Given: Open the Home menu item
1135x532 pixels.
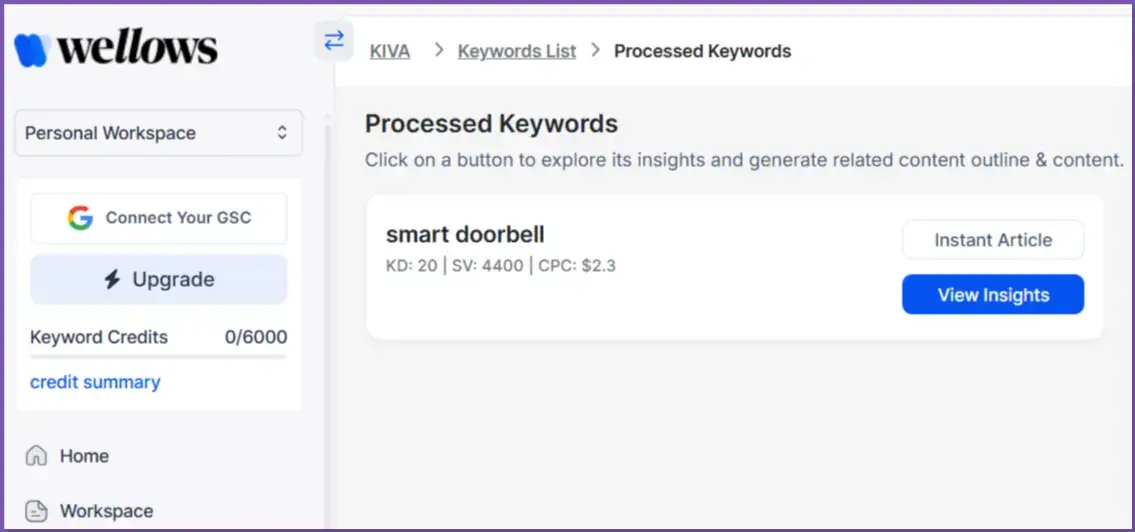Looking at the screenshot, I should click(x=84, y=456).
